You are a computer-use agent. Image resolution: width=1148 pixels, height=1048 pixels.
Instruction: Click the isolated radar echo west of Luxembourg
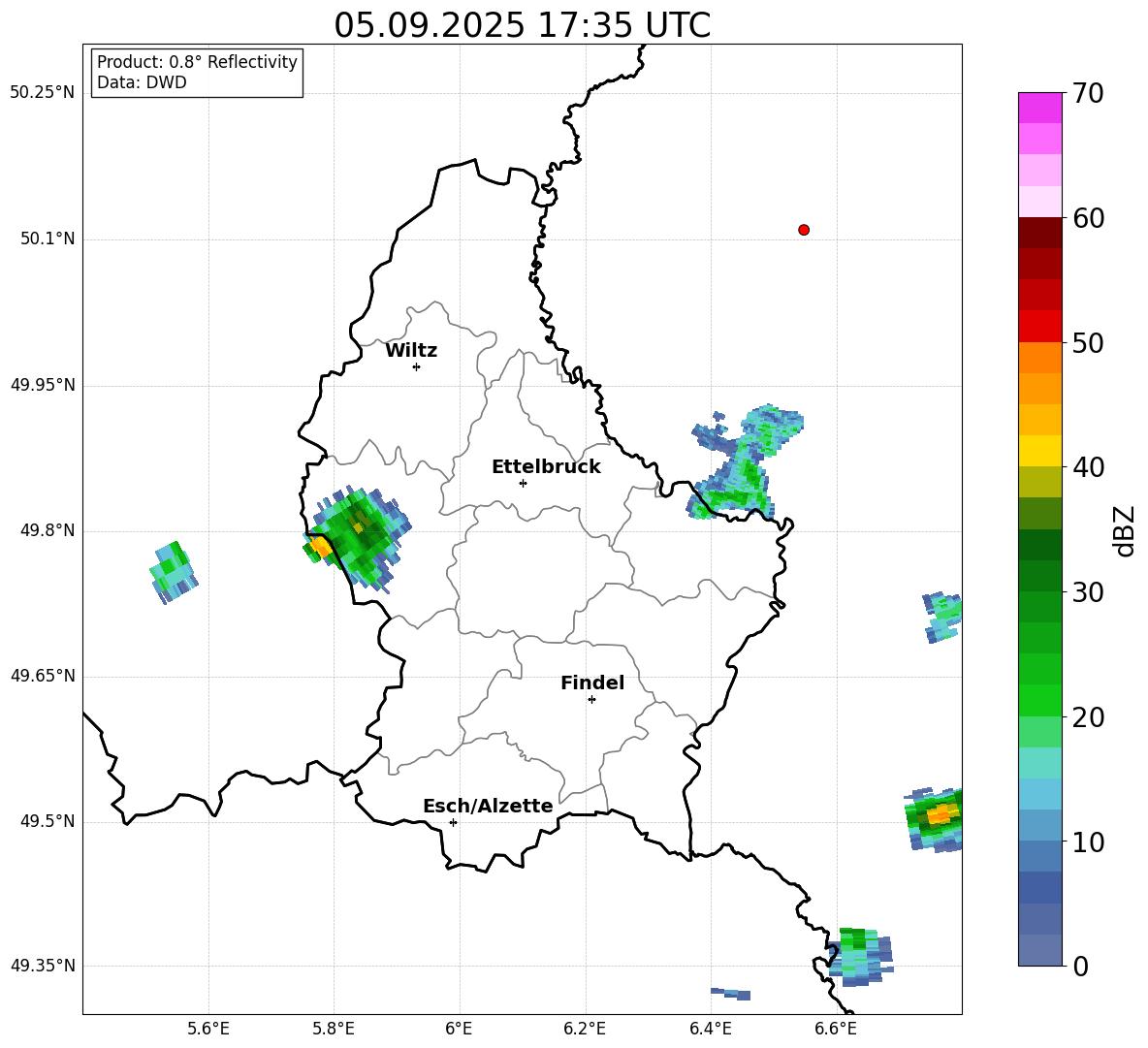pos(174,572)
